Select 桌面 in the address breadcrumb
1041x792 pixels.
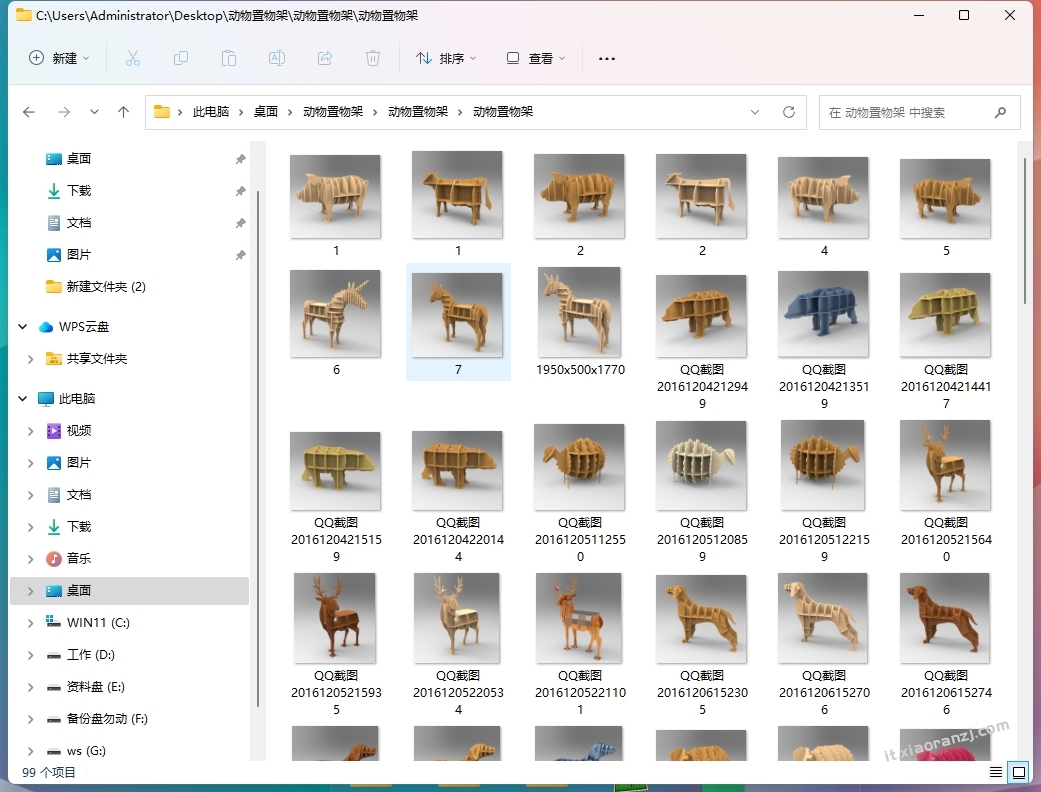266,112
